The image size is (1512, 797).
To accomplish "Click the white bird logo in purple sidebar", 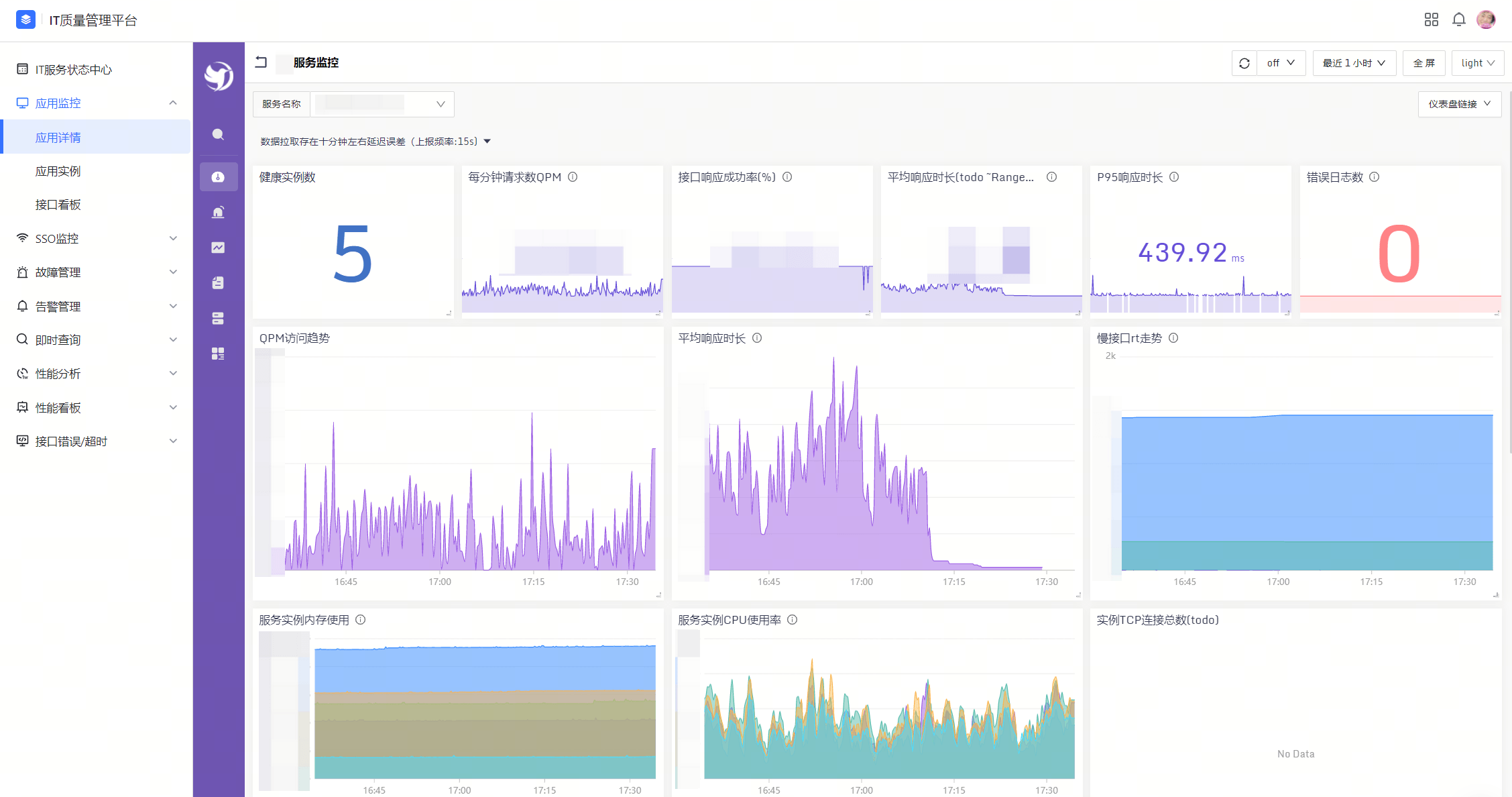I will click(219, 76).
